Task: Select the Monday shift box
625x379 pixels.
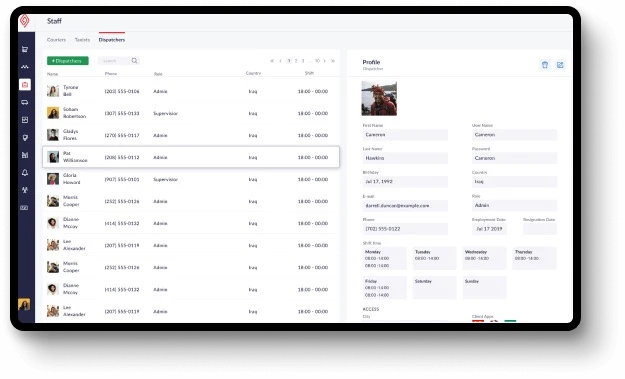Action: (x=384, y=258)
